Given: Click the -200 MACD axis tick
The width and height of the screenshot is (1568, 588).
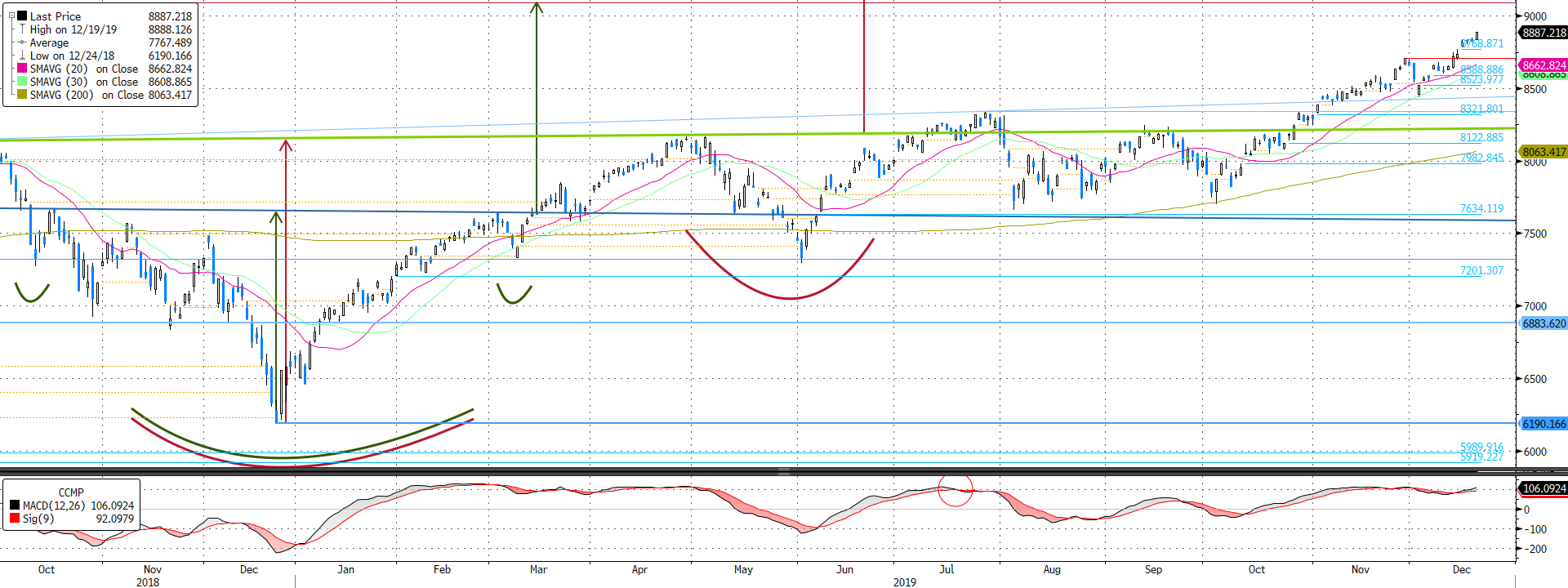Looking at the screenshot, I should point(1535,550).
